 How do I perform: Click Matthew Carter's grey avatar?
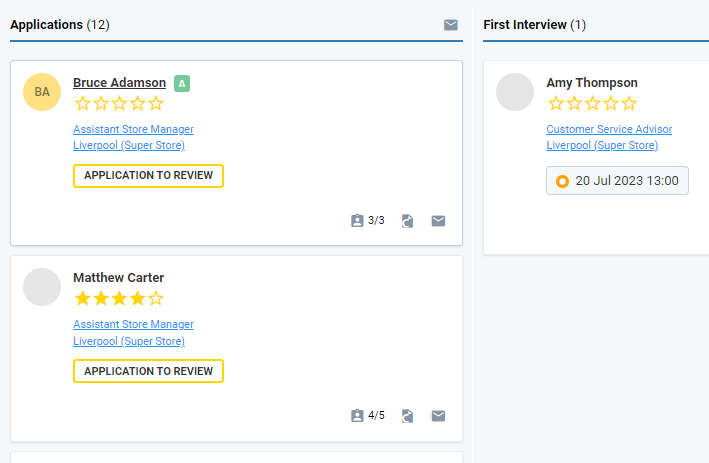[x=42, y=287]
